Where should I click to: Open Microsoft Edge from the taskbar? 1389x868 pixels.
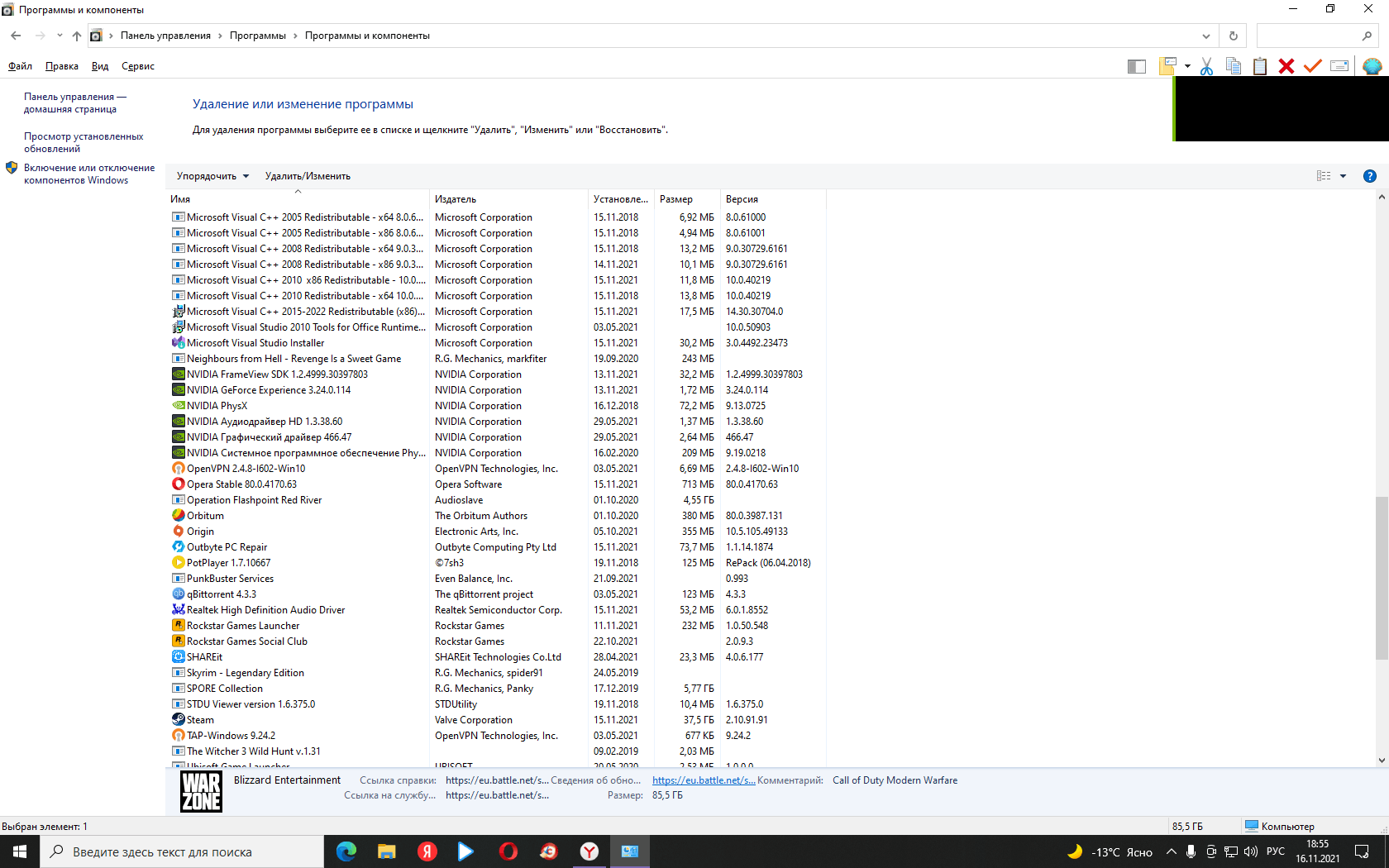coord(346,851)
